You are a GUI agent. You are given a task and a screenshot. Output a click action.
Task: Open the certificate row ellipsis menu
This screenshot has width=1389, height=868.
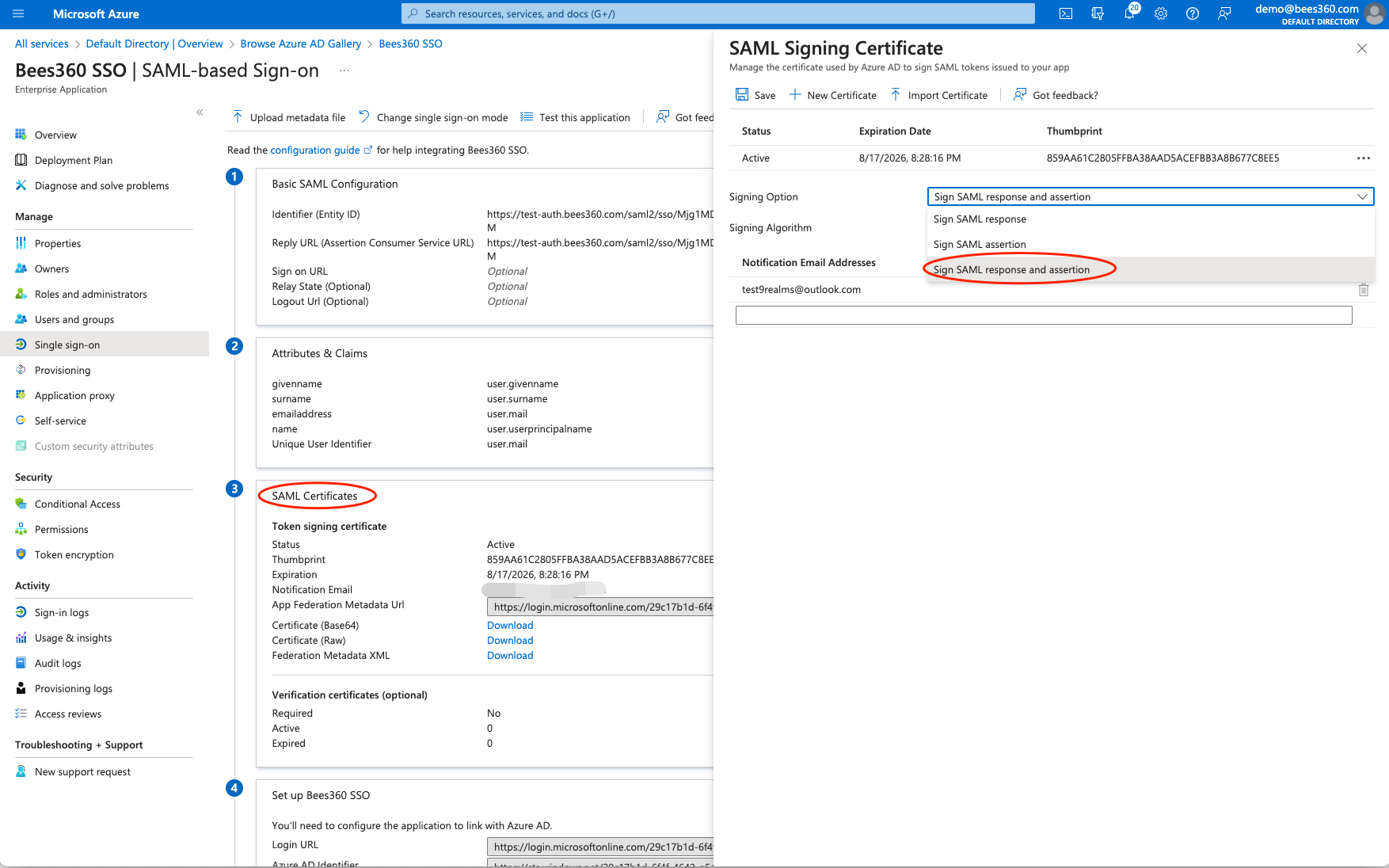[x=1363, y=158]
